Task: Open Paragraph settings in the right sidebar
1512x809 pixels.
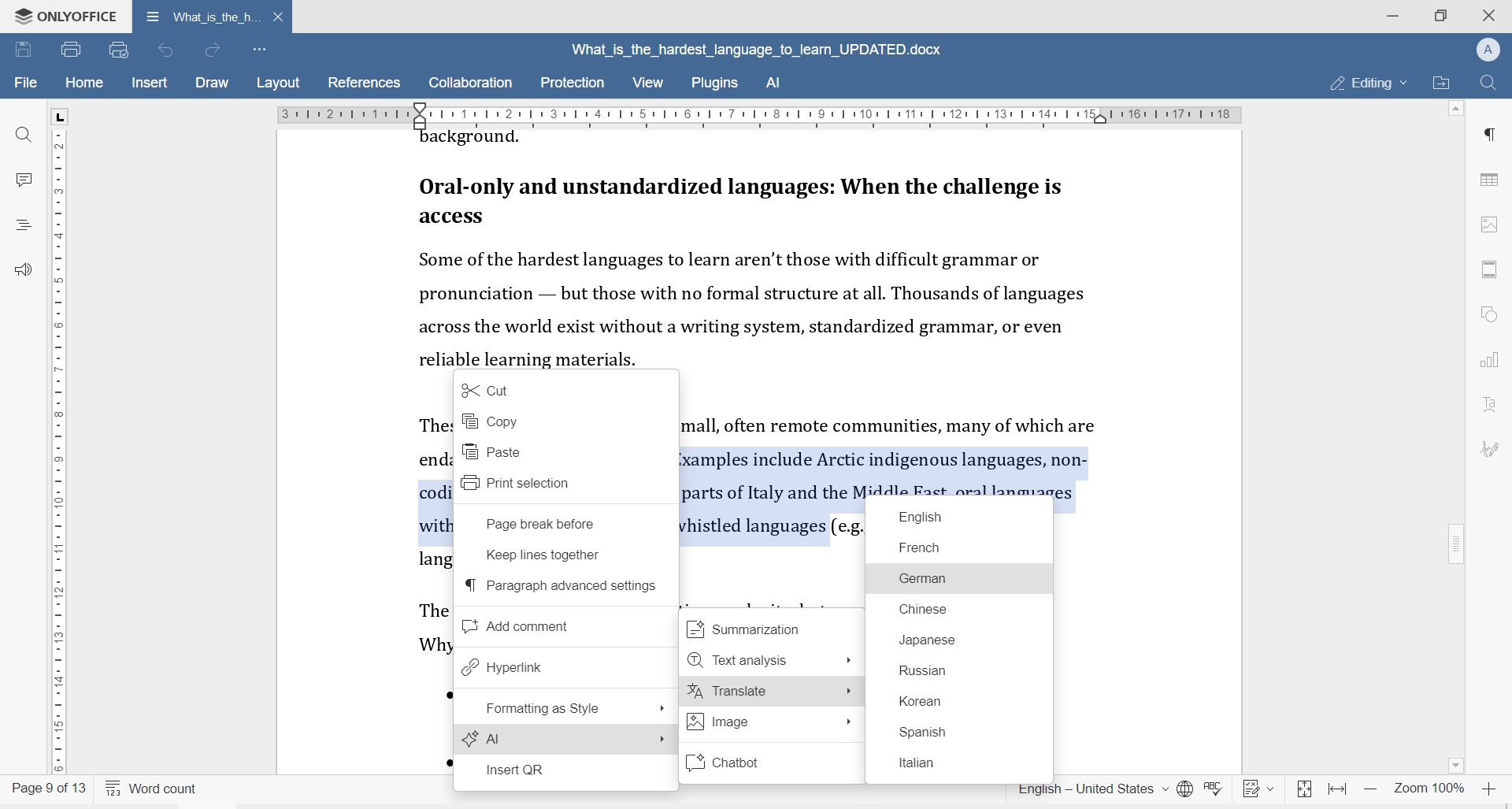Action: [x=1490, y=135]
